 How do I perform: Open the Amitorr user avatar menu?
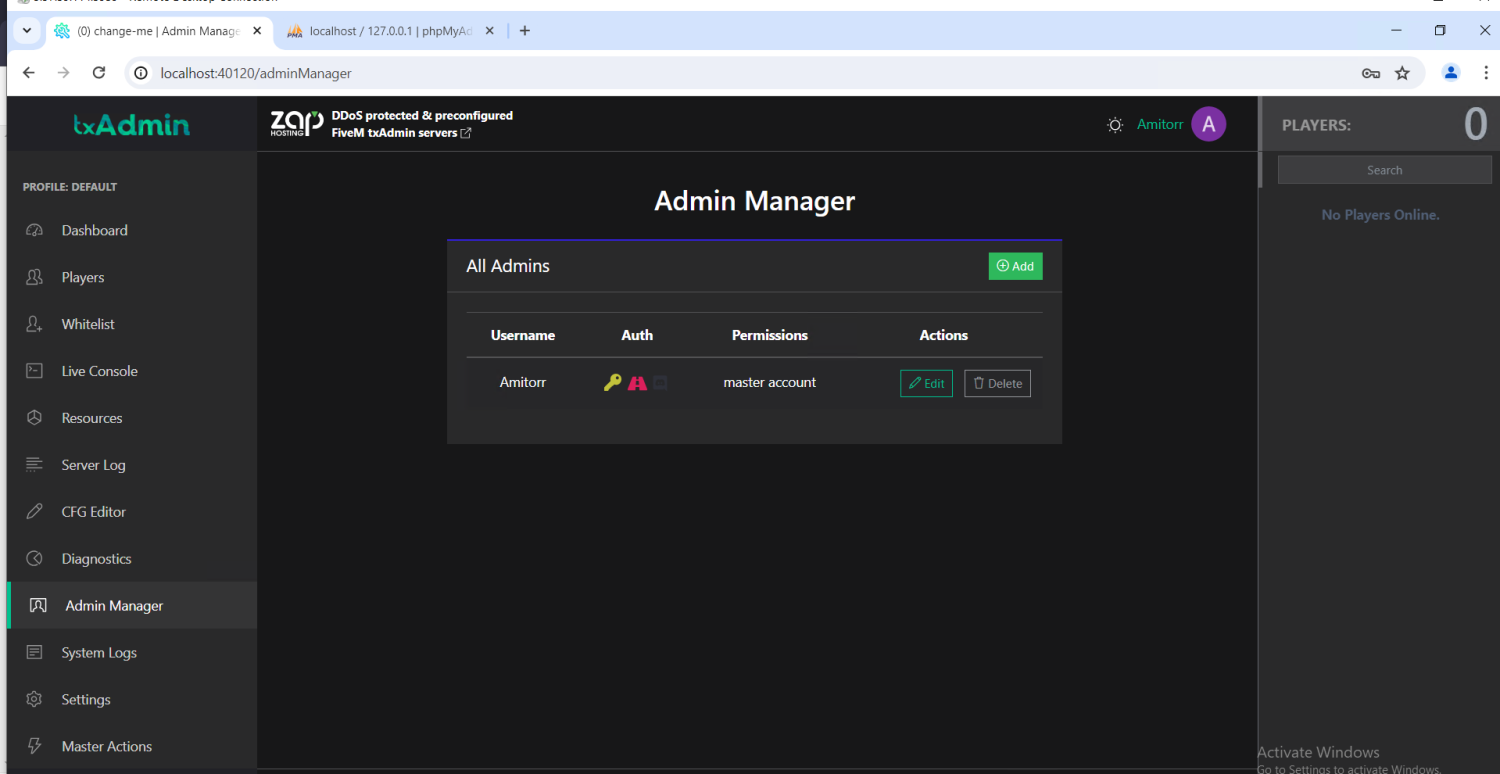pyautogui.click(x=1208, y=124)
